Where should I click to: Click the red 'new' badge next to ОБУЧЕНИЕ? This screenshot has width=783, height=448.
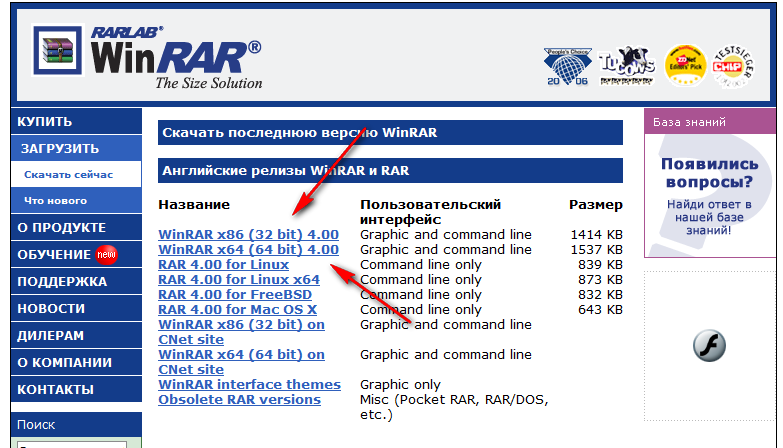[x=106, y=254]
